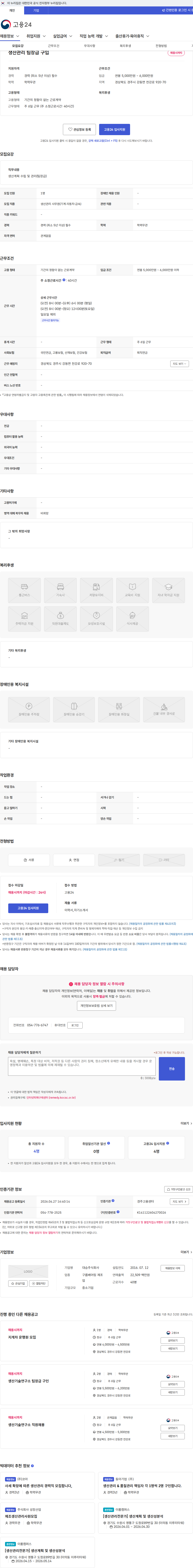This screenshot has width=193, height=1568.
Task: Click the 기타 screening method tile
Action: 164,860
